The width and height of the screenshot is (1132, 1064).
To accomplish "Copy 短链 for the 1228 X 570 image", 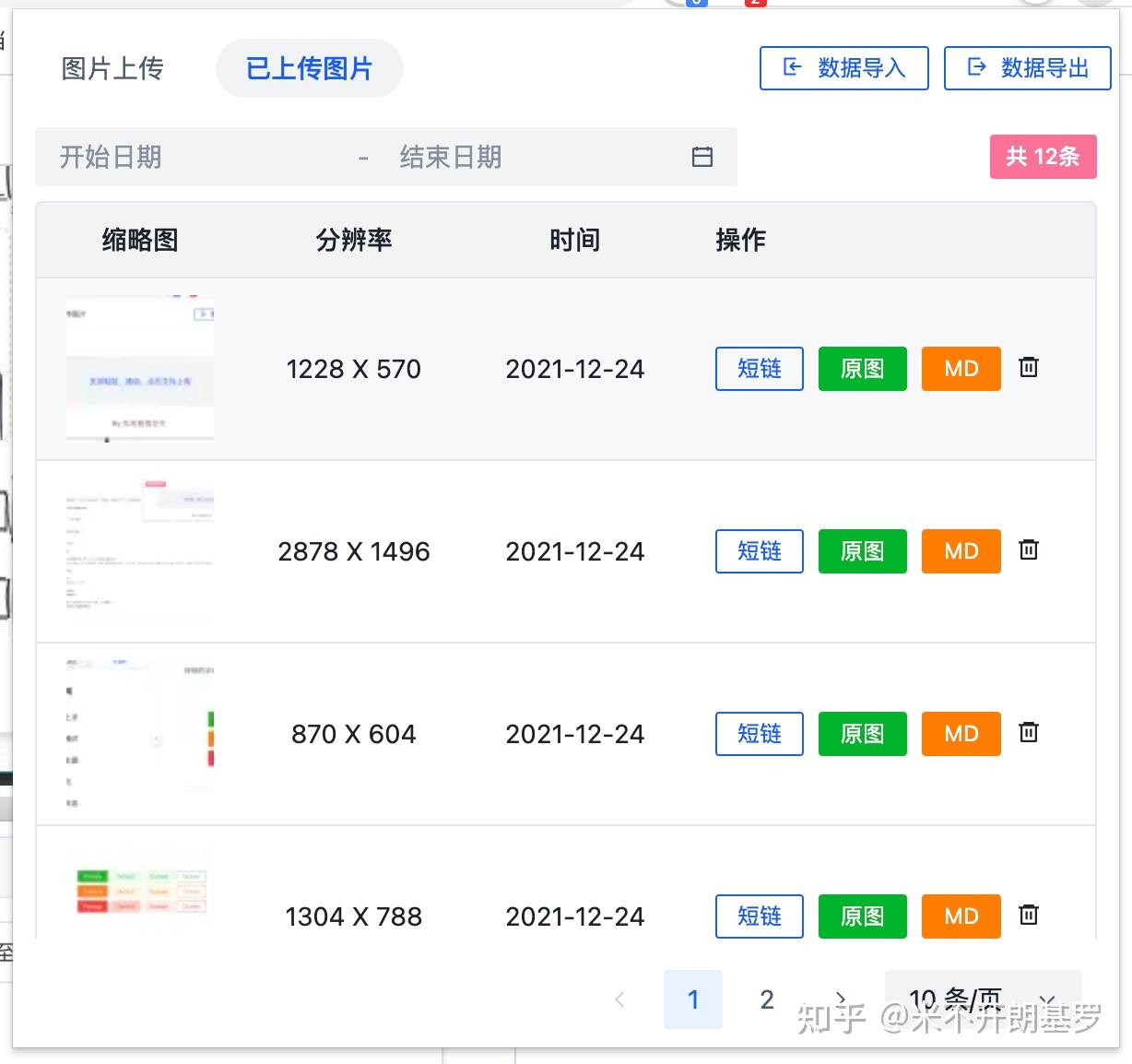I will pyautogui.click(x=760, y=369).
